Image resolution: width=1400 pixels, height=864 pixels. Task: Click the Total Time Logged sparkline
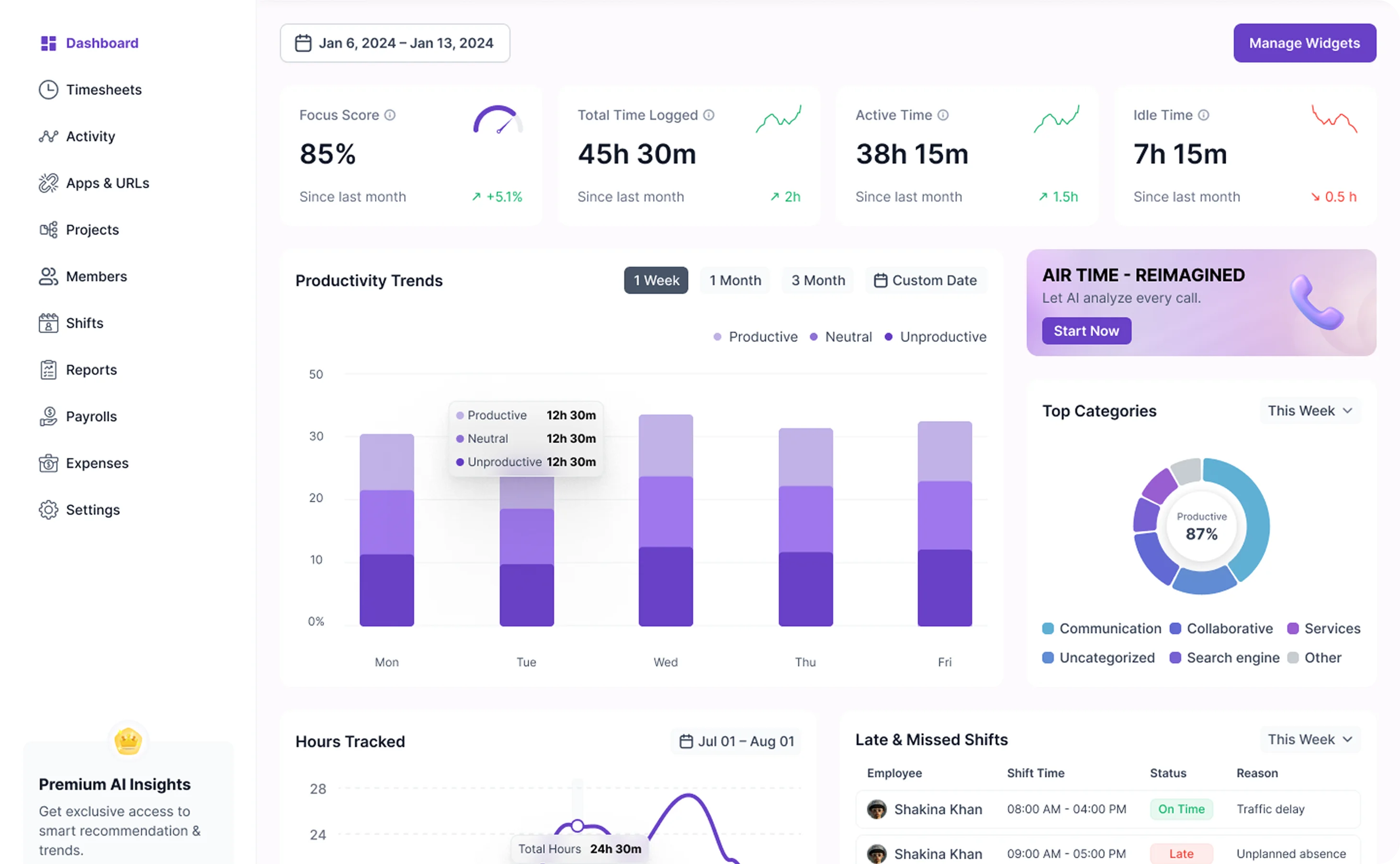click(778, 119)
